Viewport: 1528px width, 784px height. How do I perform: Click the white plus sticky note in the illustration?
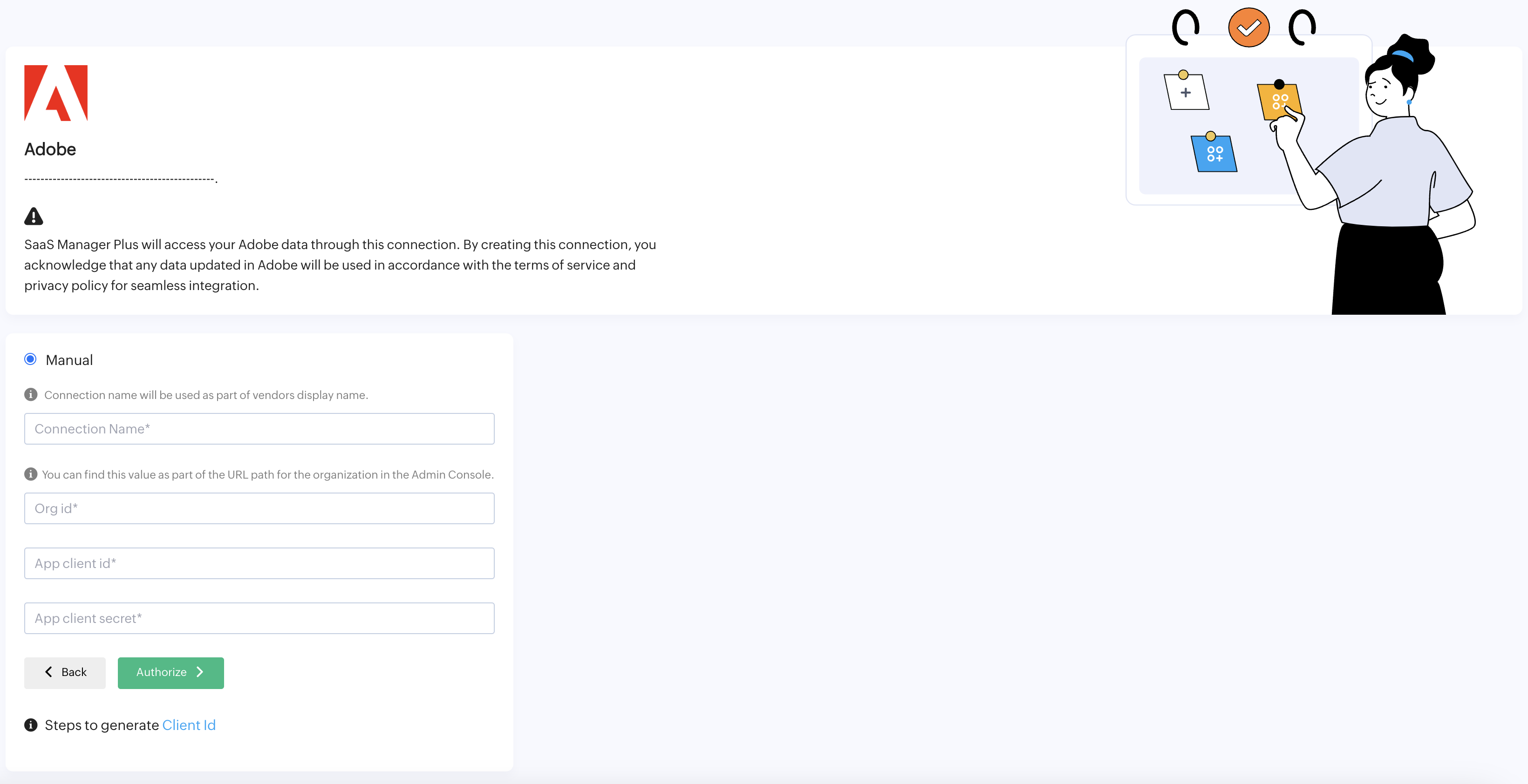pyautogui.click(x=1186, y=93)
